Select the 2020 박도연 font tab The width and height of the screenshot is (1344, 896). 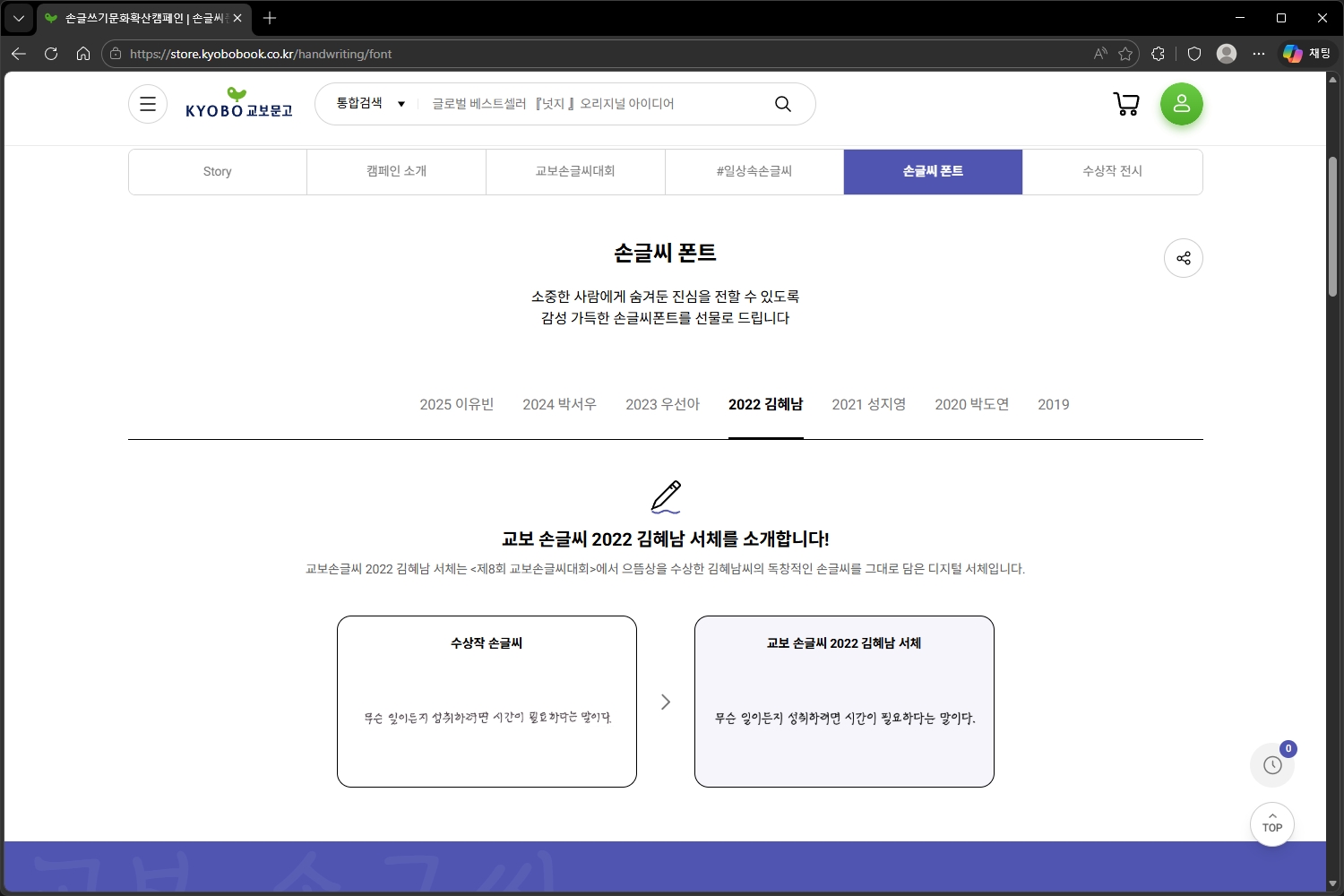972,405
